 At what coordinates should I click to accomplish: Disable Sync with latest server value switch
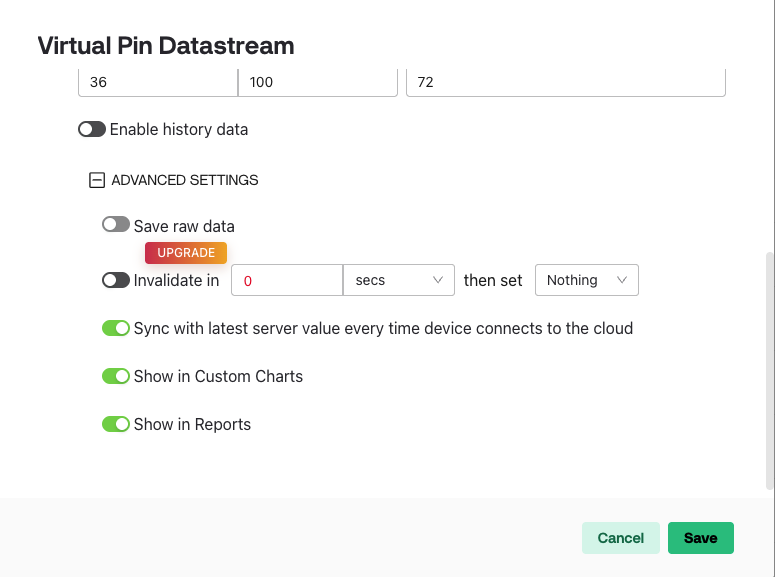click(x=116, y=328)
